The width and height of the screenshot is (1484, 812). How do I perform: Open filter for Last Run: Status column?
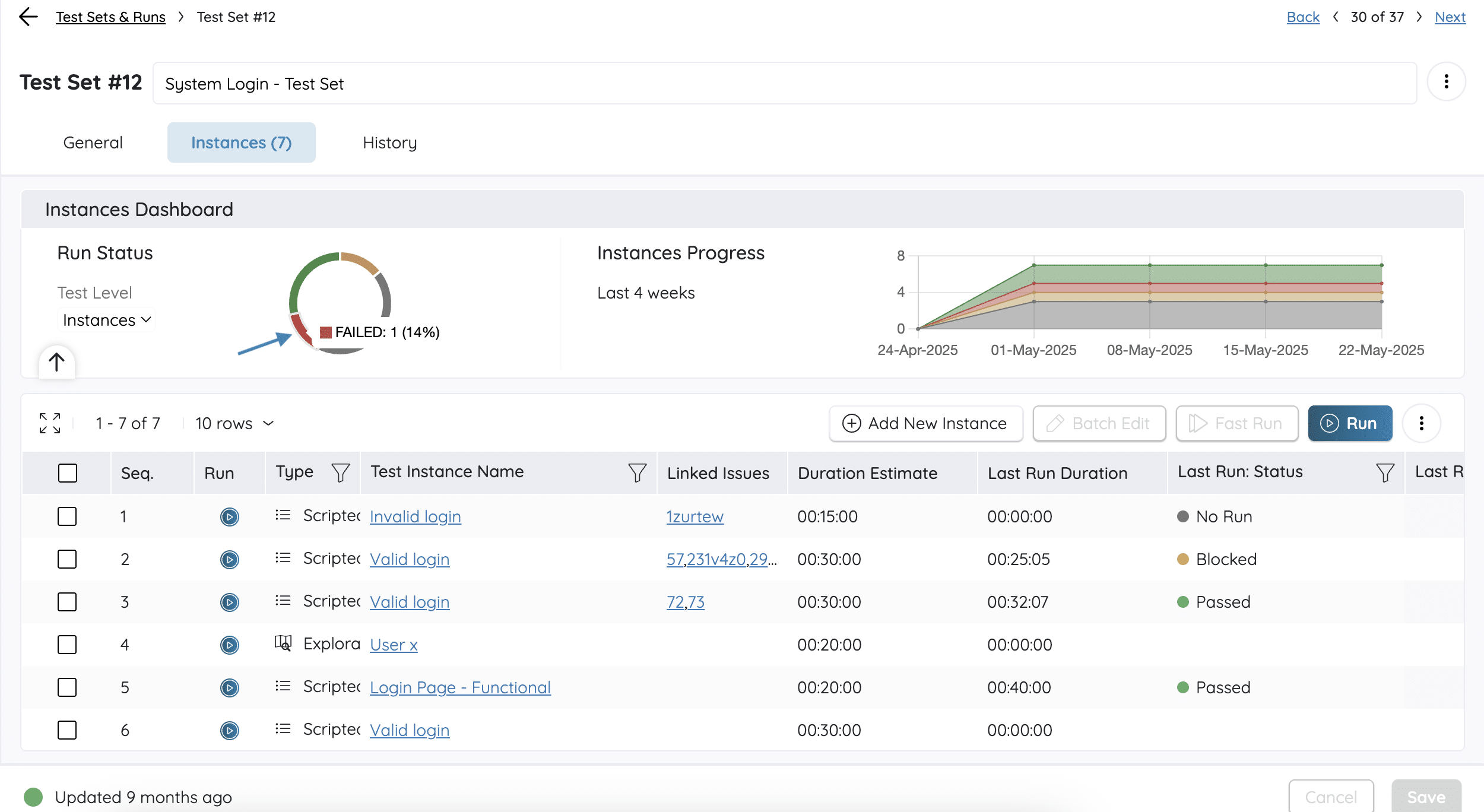pyautogui.click(x=1385, y=472)
